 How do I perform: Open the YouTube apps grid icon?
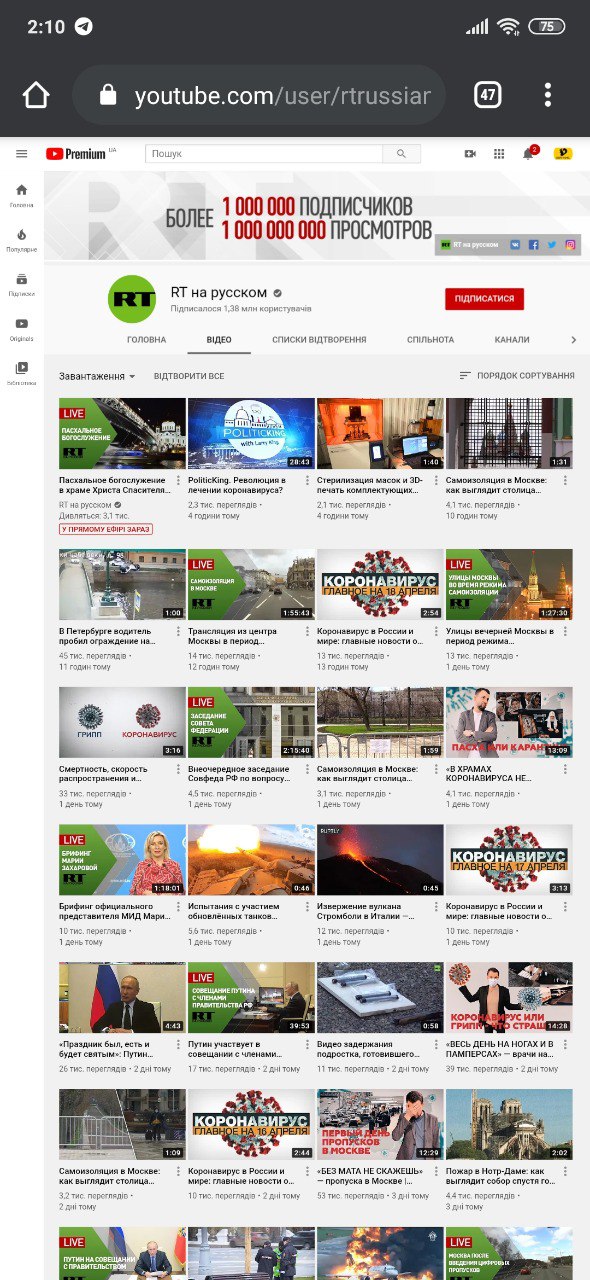pos(499,154)
